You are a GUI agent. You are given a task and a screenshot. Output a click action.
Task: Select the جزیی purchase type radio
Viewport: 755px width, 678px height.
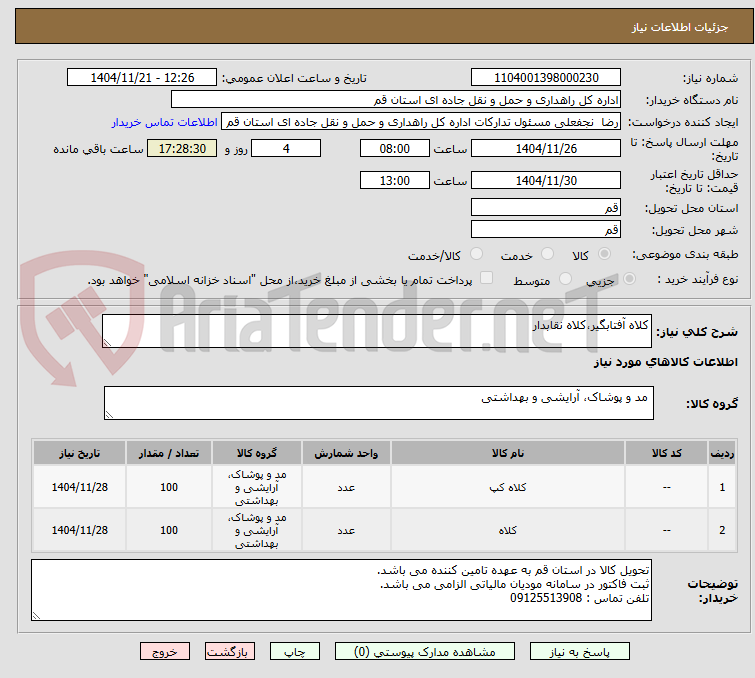pyautogui.click(x=629, y=279)
